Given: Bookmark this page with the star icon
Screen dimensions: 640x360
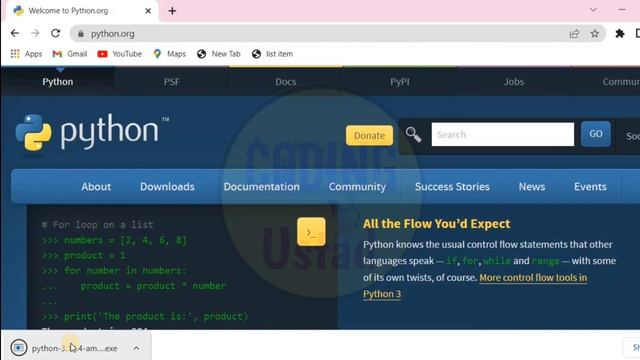Looking at the screenshot, I should (x=595, y=34).
